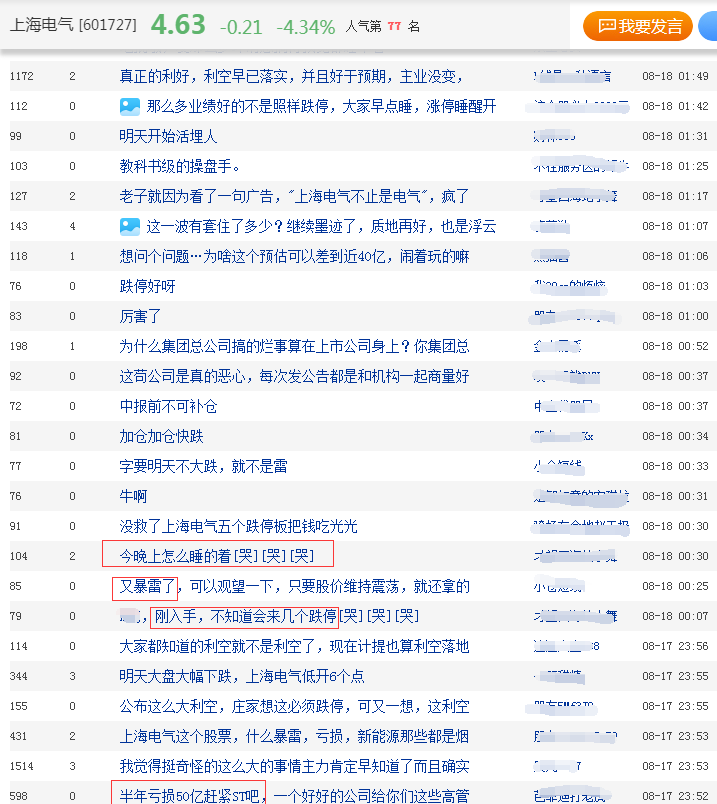Viewport: 717px width, 804px height.
Task: Click author of post dated 08-18 01:17
Action: point(575,196)
